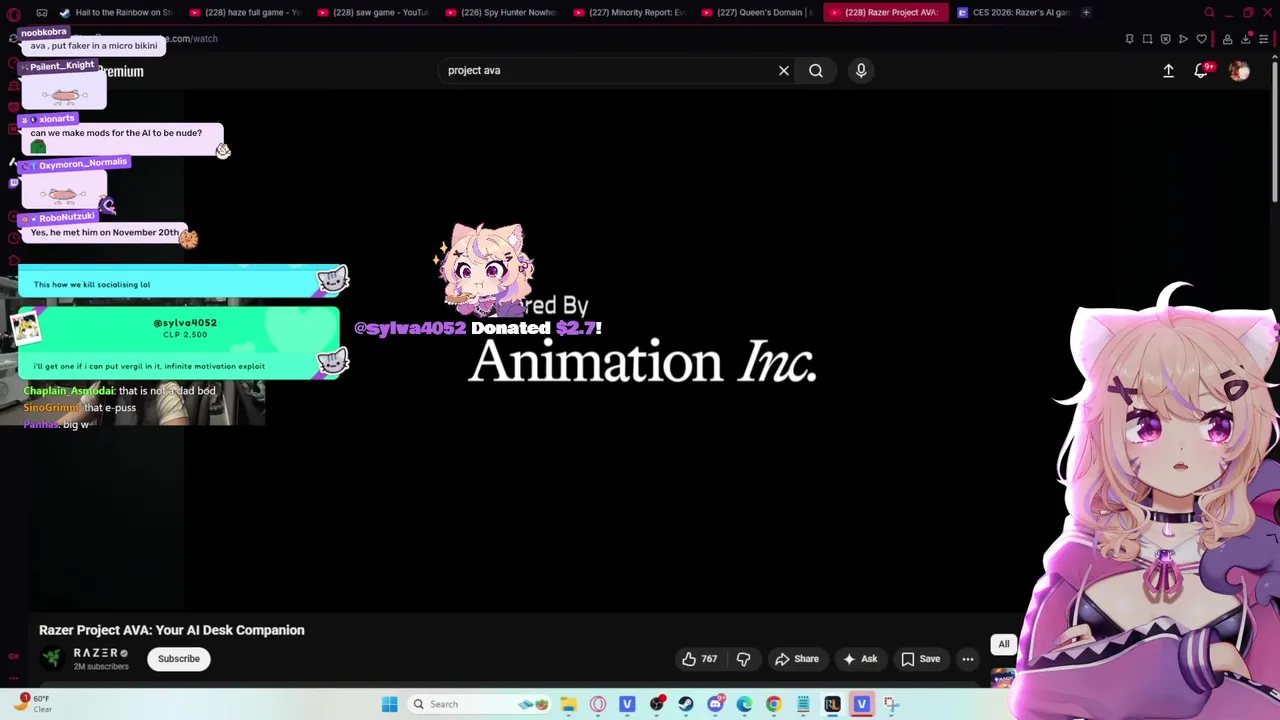
Task: Open Opera snapshot capture tool icon
Action: point(1147,39)
